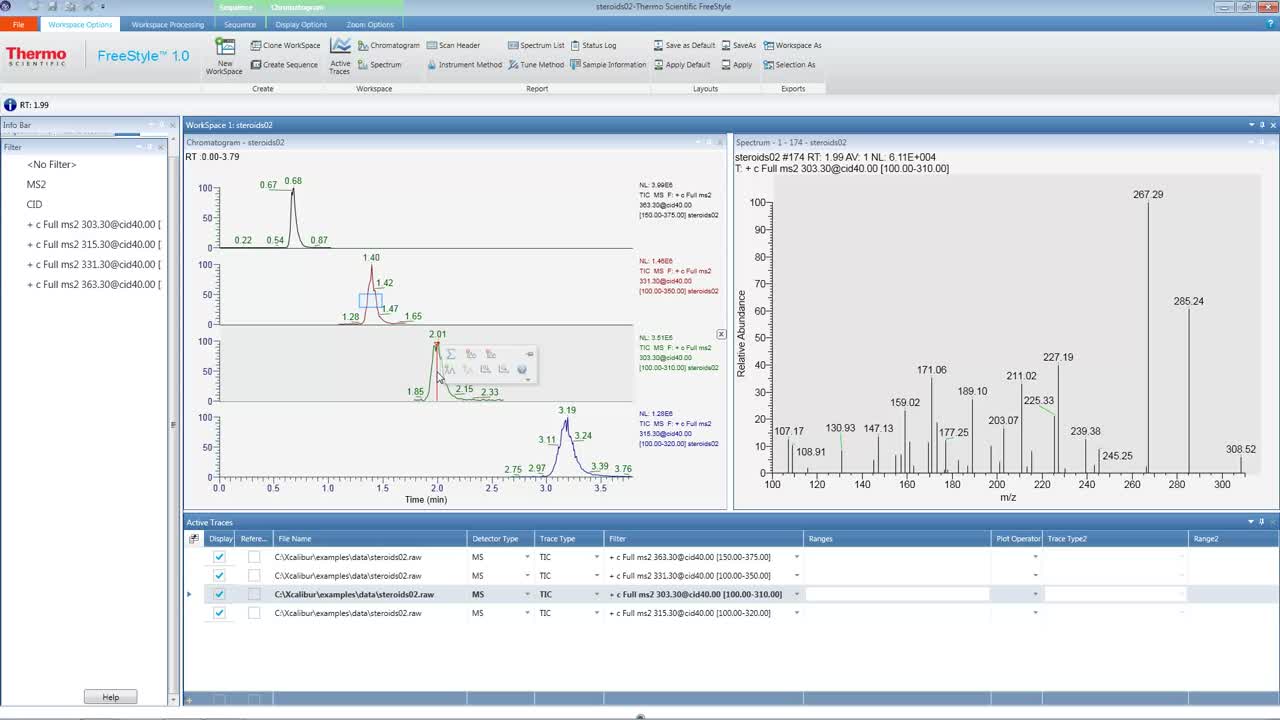Select the Full ms2 315.30 filter
The height and width of the screenshot is (720, 1280).
point(94,244)
